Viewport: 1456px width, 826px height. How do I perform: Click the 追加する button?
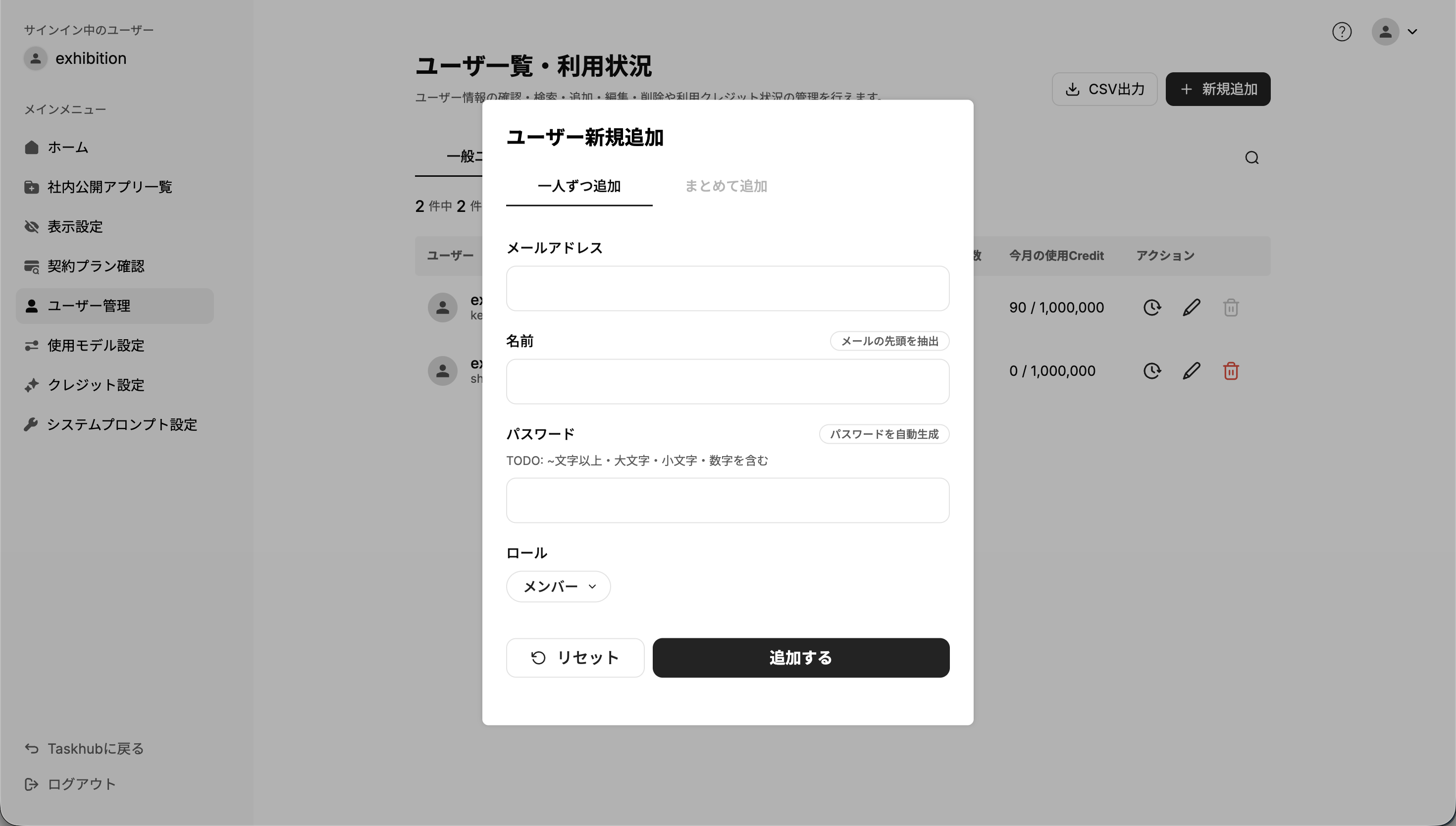tap(800, 658)
